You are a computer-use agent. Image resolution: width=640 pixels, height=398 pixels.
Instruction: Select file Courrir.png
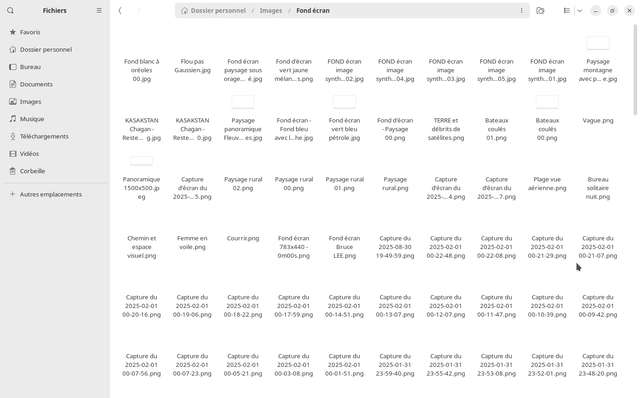(x=243, y=238)
